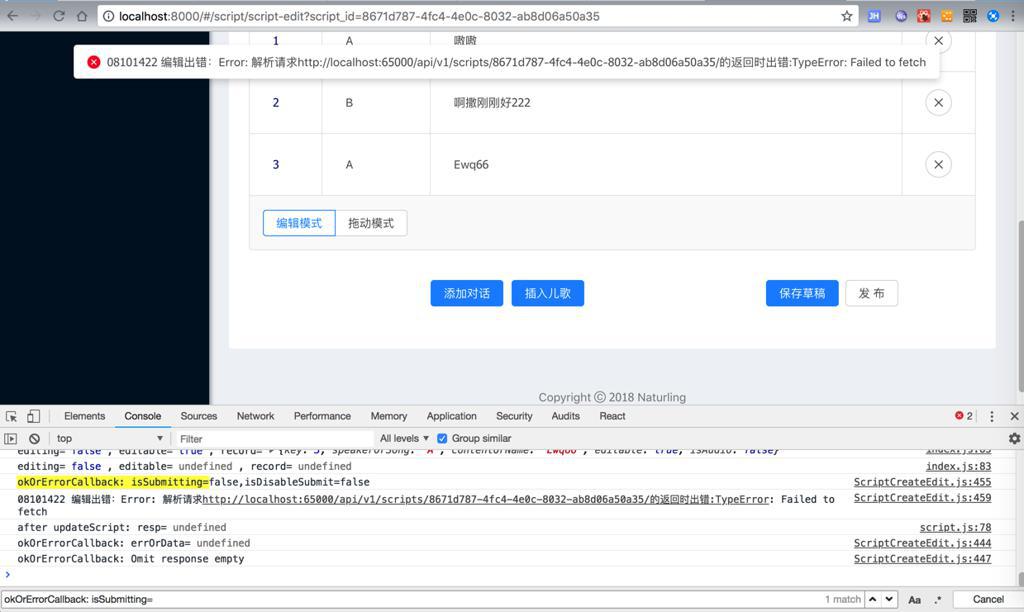
Task: Open index.js:83 source link
Action: tap(958, 466)
